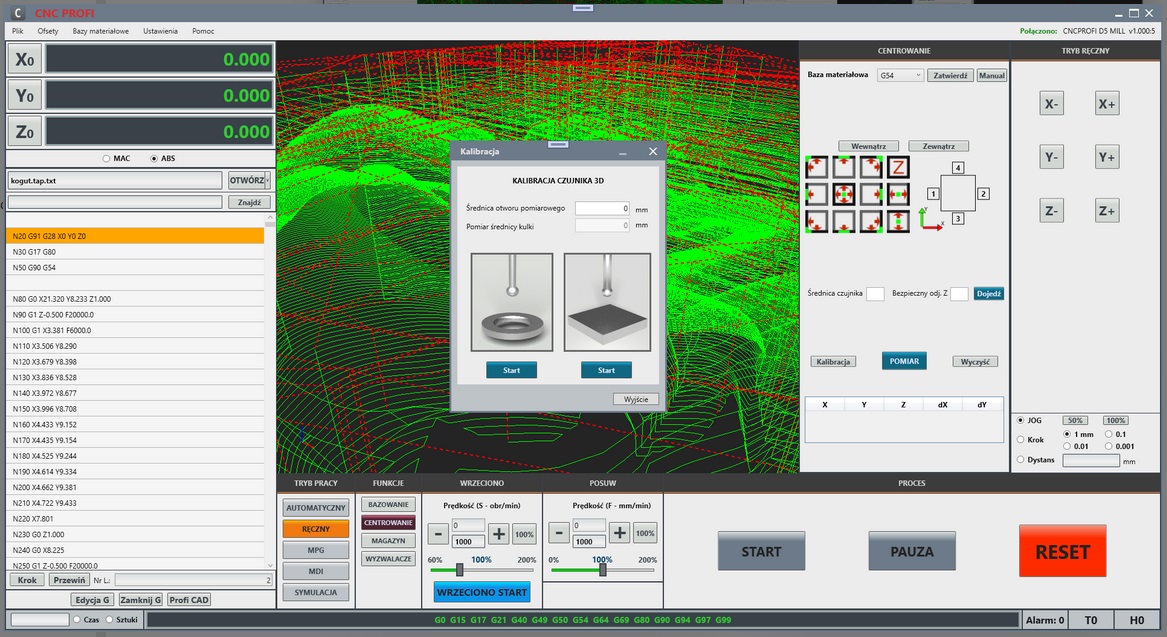Click BAZOWANIE function button
Image resolution: width=1167 pixels, height=637 pixels.
pos(388,505)
